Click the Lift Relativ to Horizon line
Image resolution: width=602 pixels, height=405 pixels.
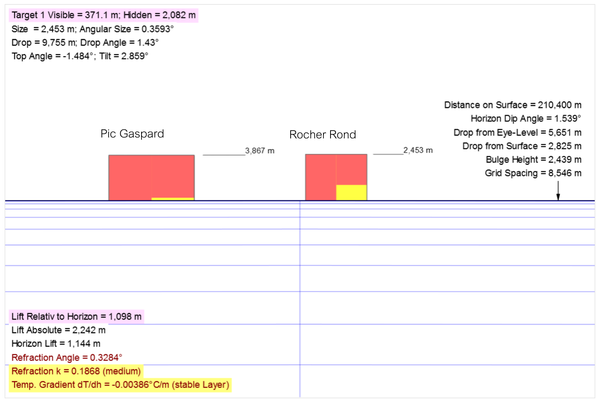pos(78,316)
